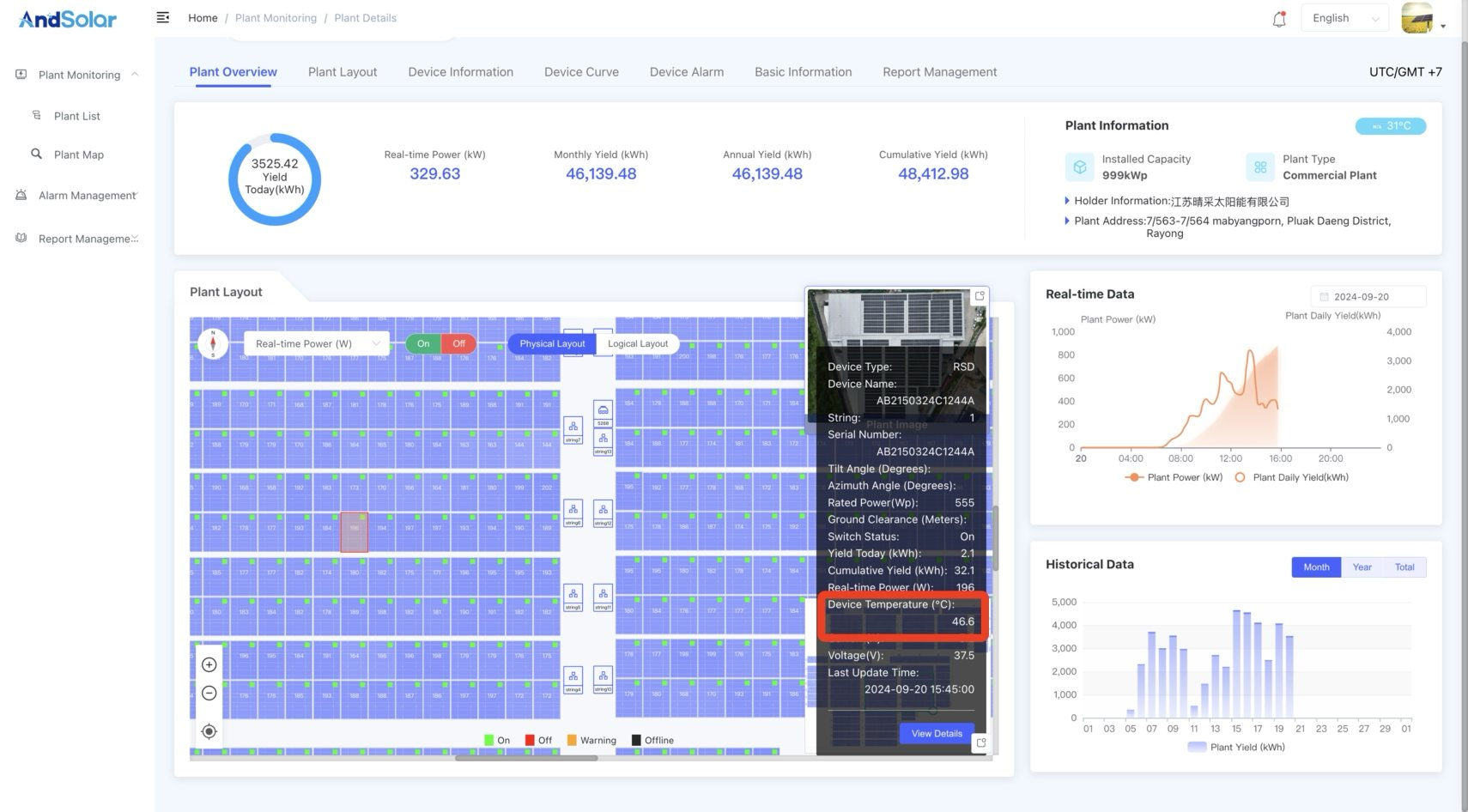1468x812 pixels.
Task: Click the expand icon at popup bottom
Action: (981, 742)
